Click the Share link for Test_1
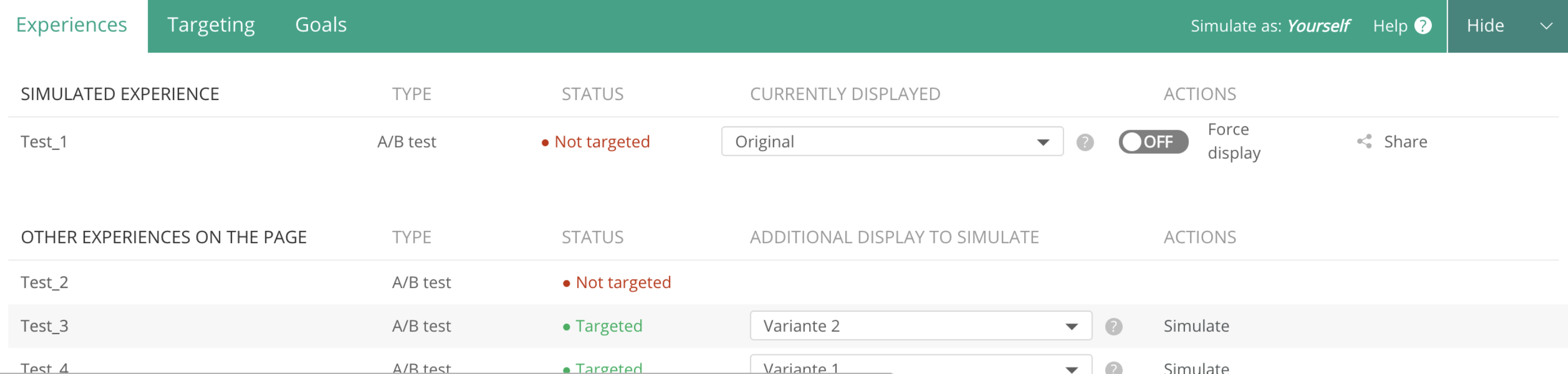Viewport: 1568px width, 374px height. 1405,142
